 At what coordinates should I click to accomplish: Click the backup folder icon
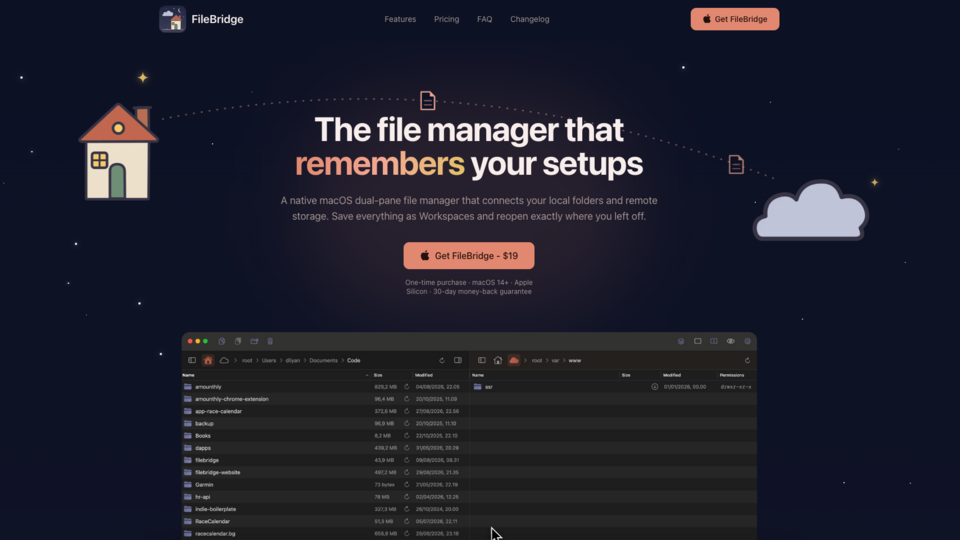pyautogui.click(x=188, y=423)
